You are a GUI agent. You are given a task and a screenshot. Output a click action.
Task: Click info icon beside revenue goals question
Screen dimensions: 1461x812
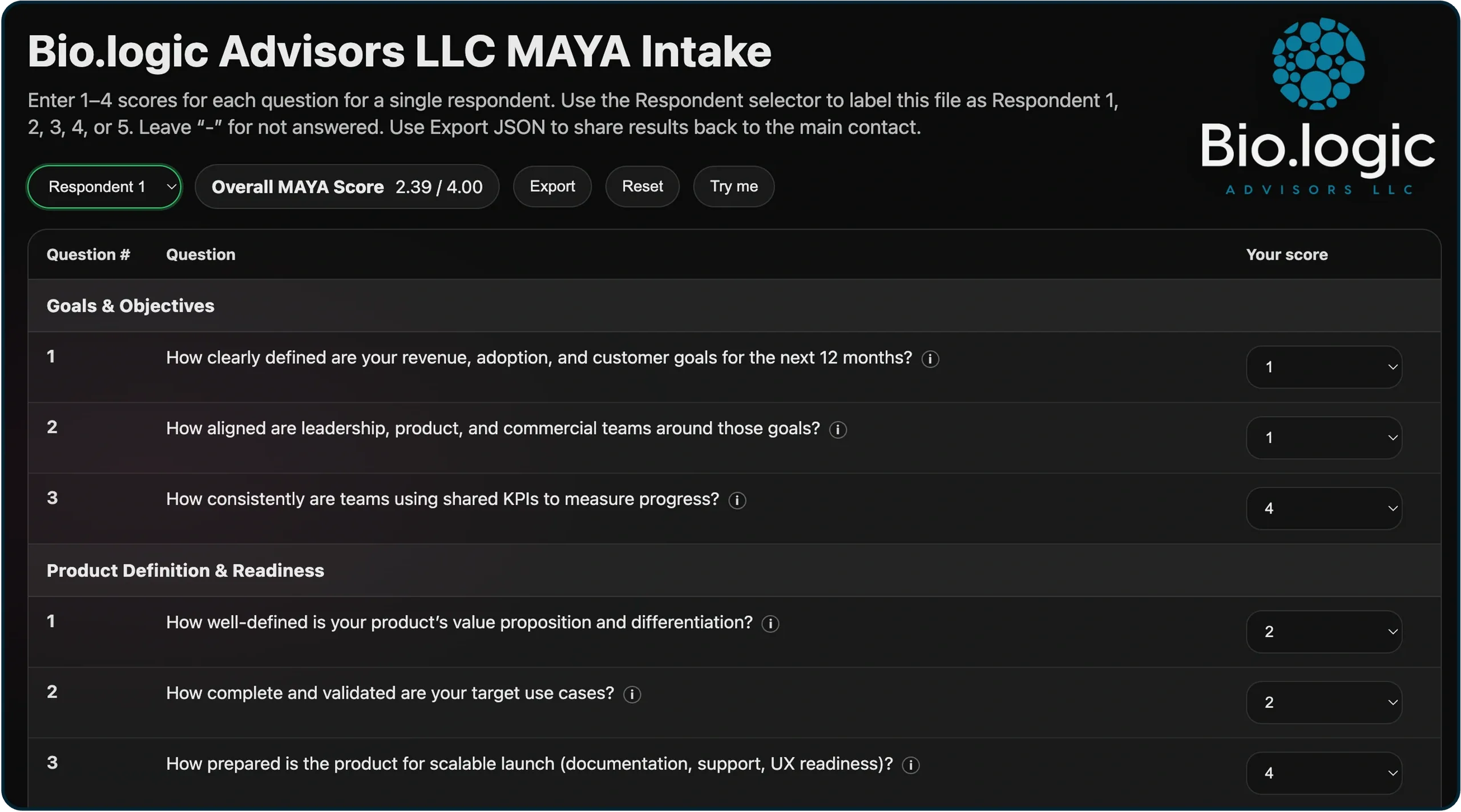point(930,359)
